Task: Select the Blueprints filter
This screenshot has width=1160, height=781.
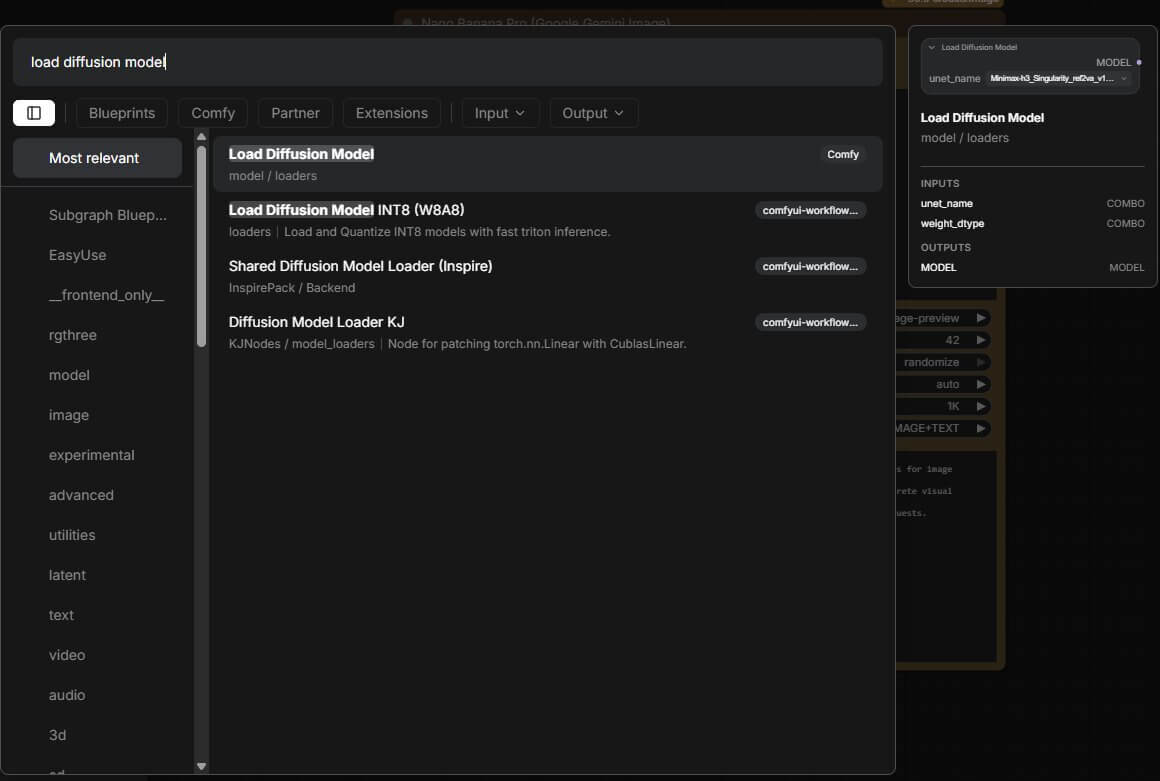Action: pyautogui.click(x=122, y=113)
